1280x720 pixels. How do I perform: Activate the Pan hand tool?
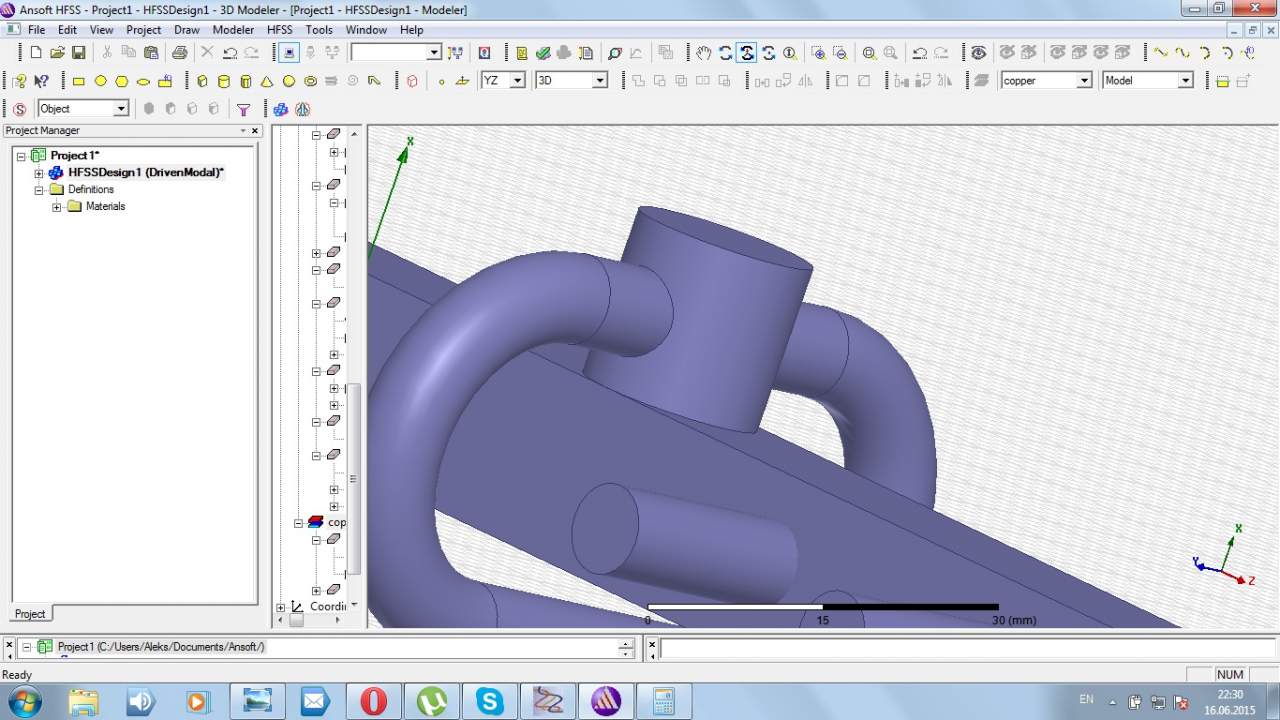pos(704,53)
